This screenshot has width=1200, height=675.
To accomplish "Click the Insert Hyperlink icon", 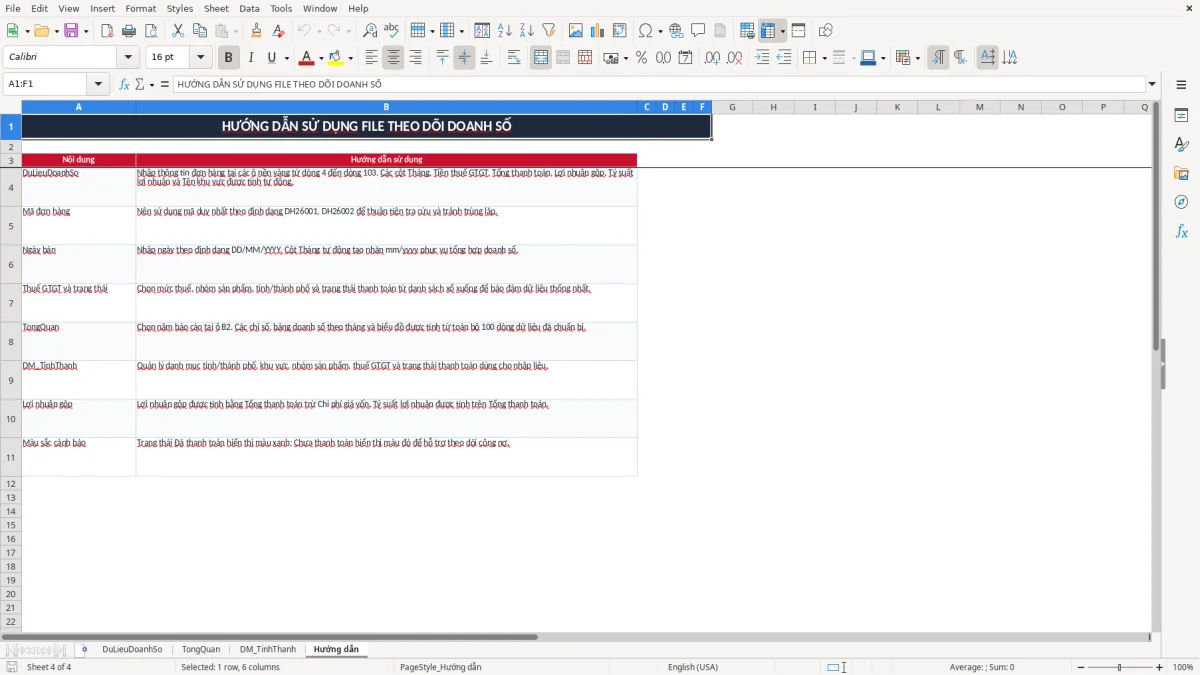I will tap(677, 31).
